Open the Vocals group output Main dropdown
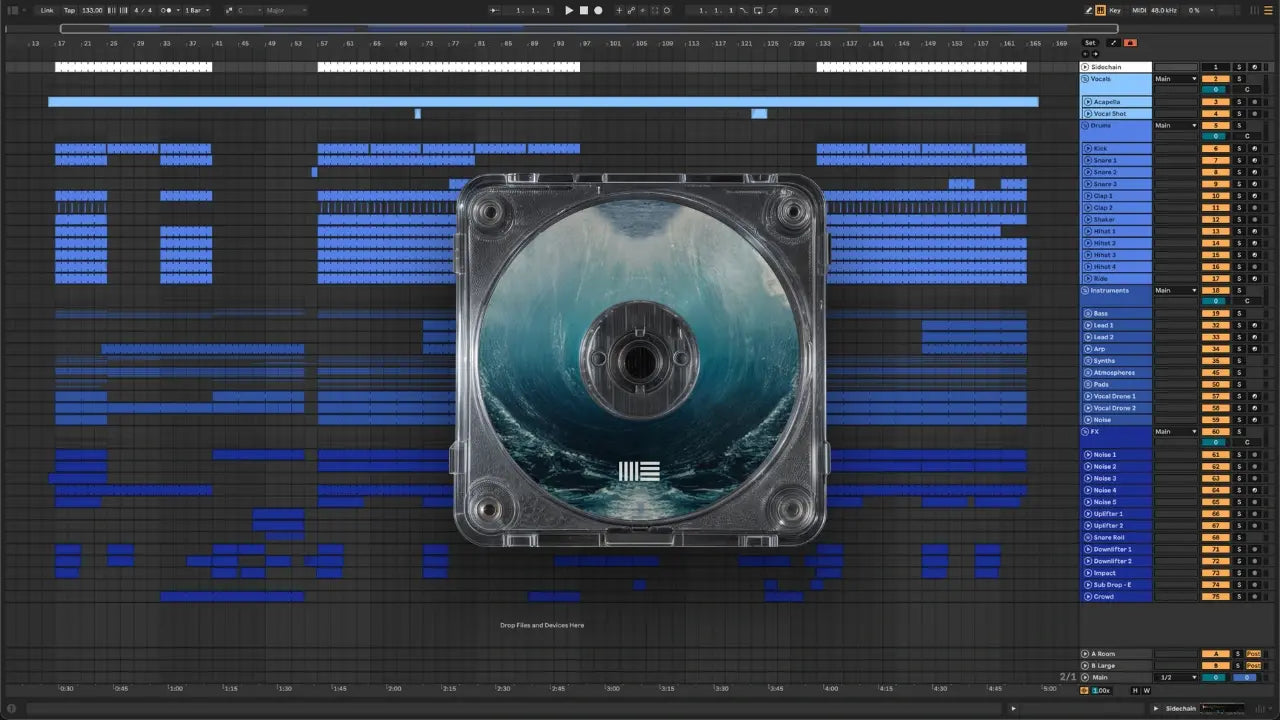Image resolution: width=1280 pixels, height=720 pixels. pos(1176,79)
